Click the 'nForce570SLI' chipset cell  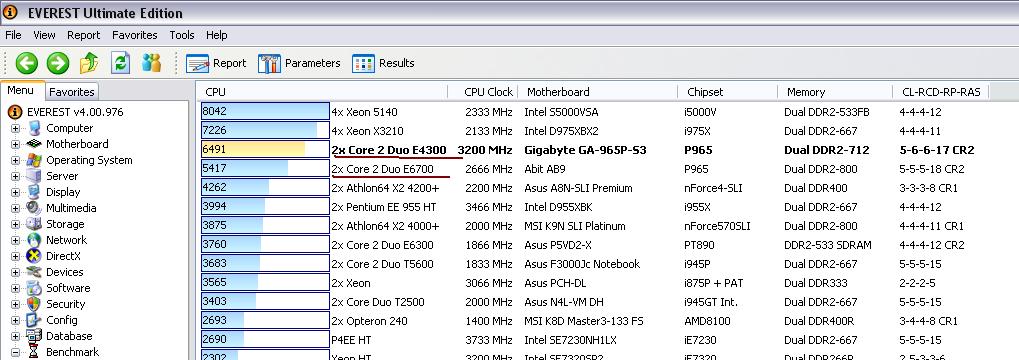coord(717,226)
